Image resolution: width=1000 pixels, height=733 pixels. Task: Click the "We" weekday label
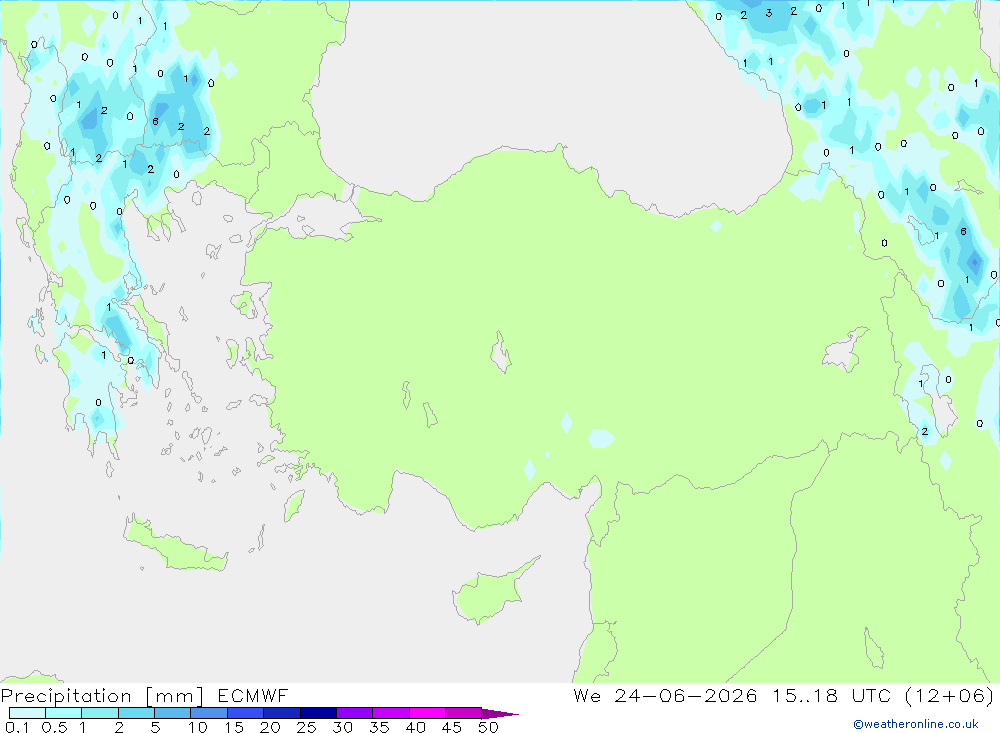click(x=587, y=695)
